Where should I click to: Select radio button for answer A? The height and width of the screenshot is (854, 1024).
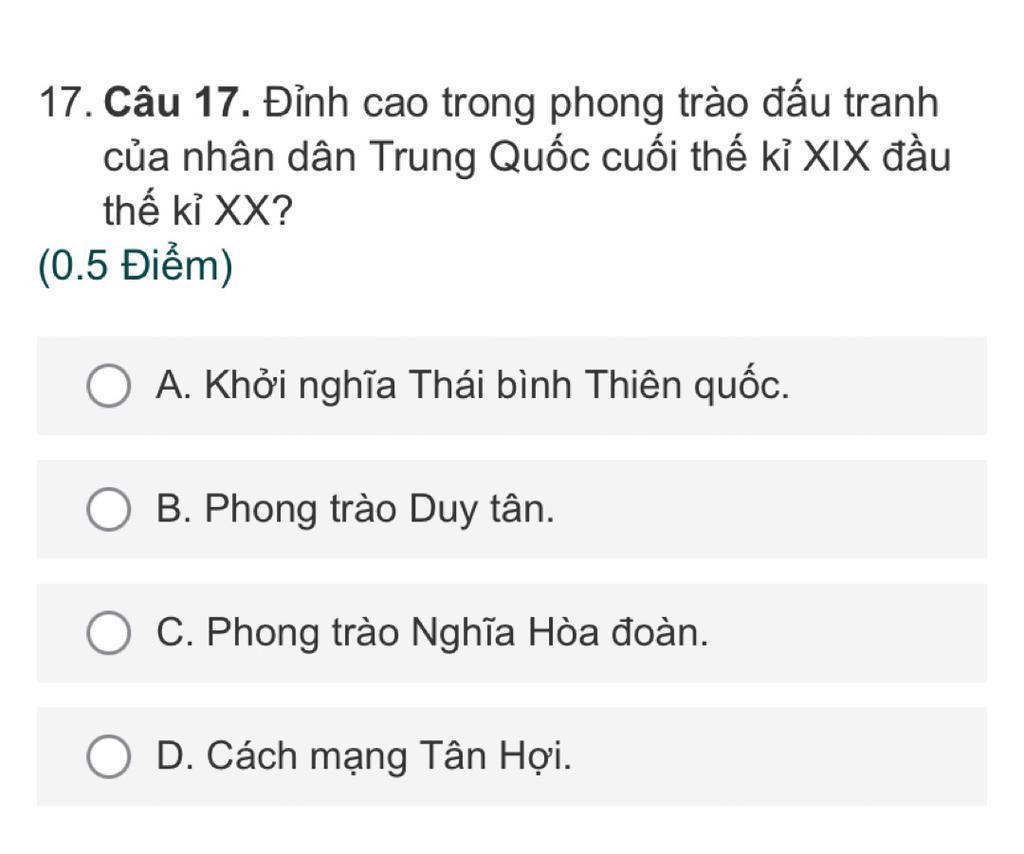(x=108, y=386)
